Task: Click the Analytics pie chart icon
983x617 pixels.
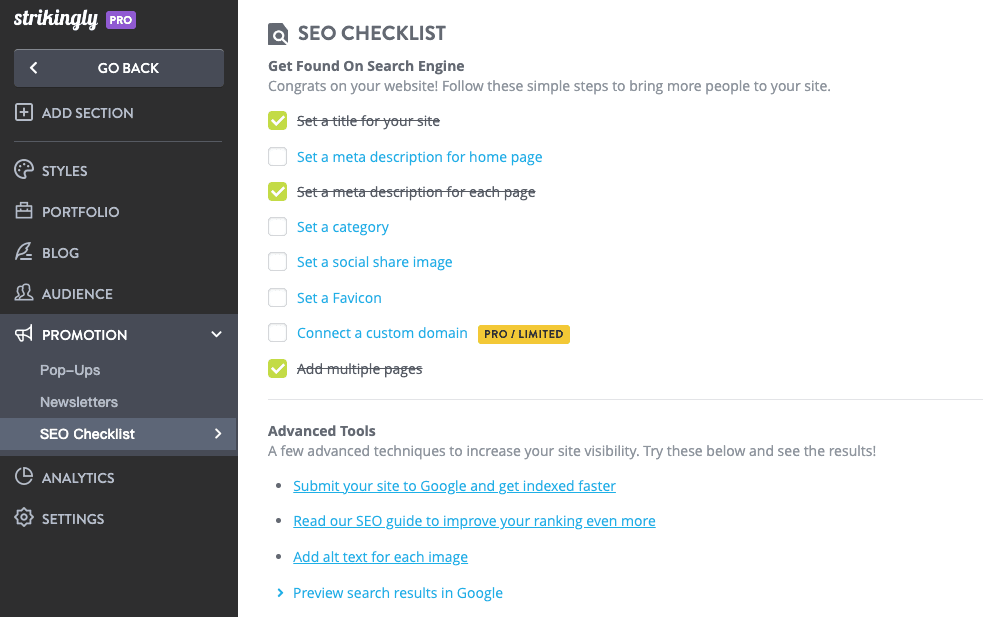Action: (24, 477)
